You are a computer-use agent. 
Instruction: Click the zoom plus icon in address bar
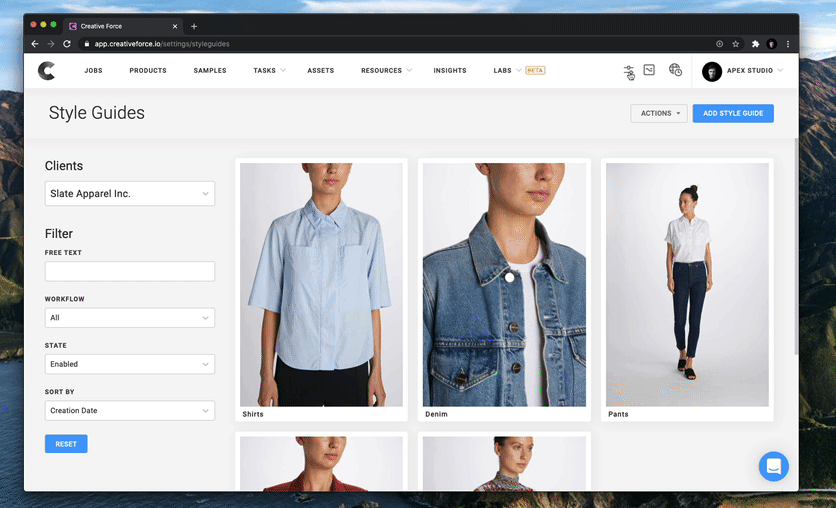click(719, 44)
